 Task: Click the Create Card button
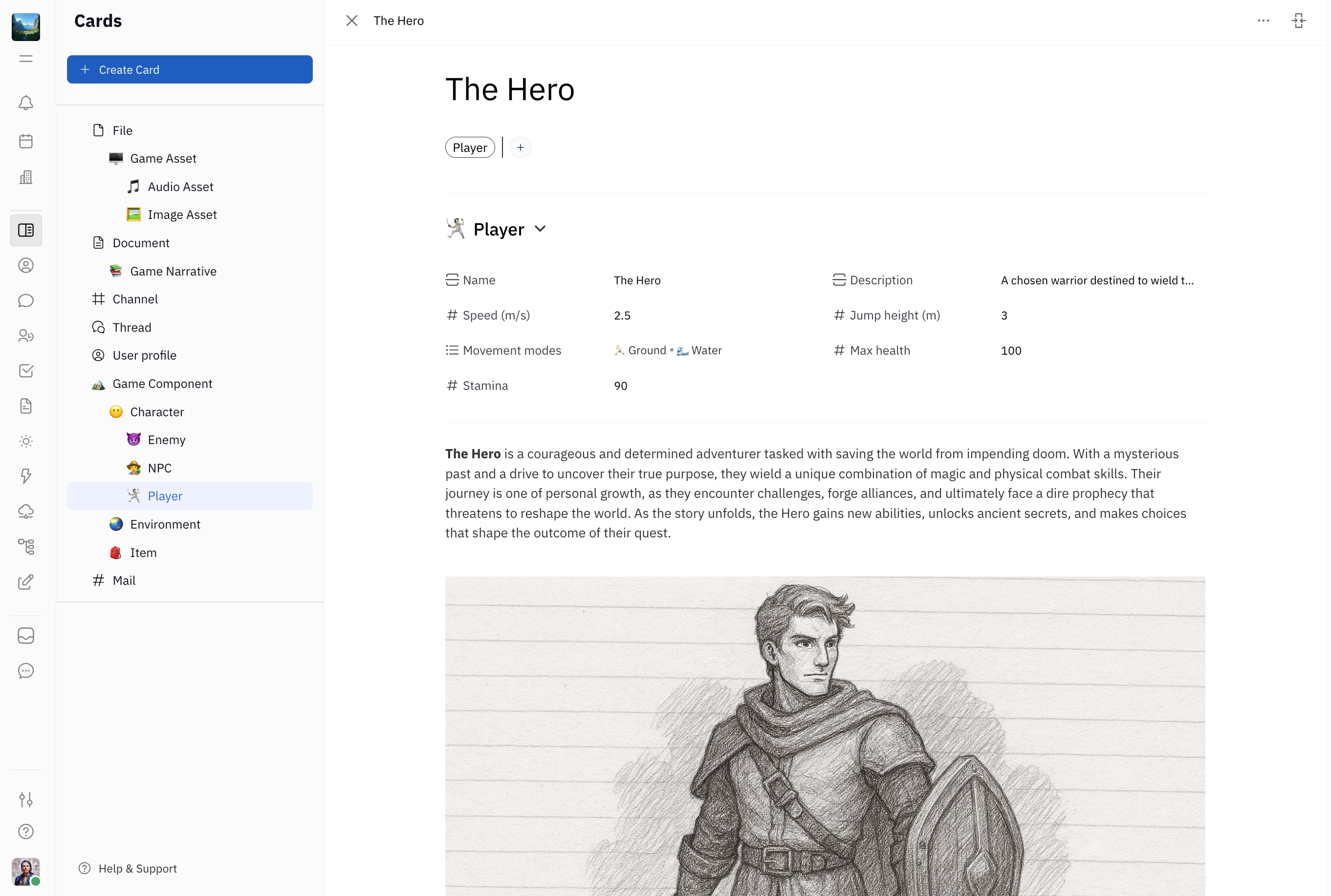tap(189, 70)
